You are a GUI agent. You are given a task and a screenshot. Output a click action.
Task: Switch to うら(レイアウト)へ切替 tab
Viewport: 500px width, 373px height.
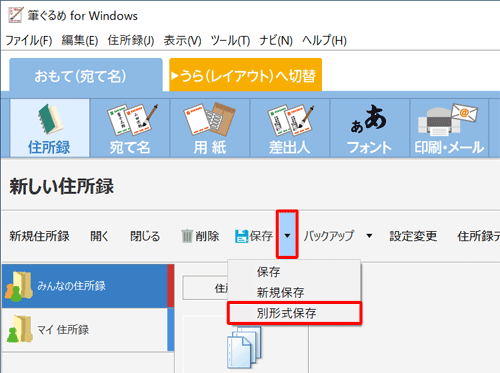point(246,75)
